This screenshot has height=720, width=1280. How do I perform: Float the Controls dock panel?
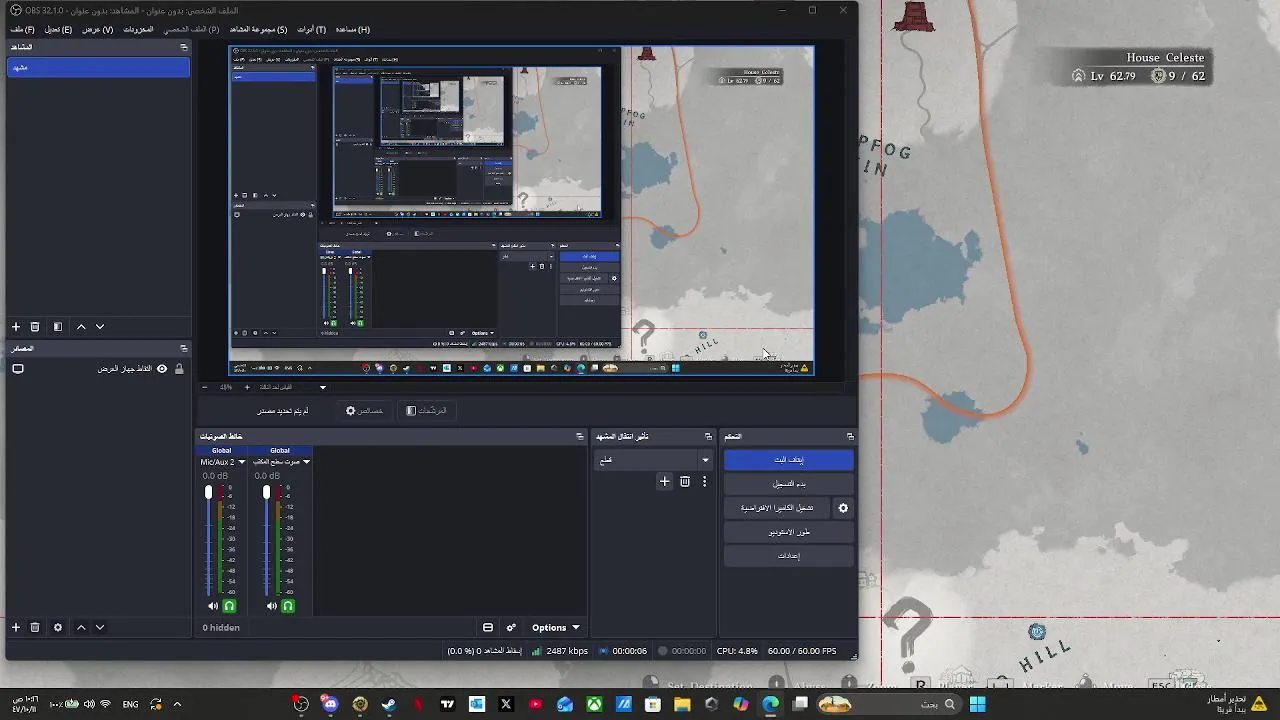(850, 436)
